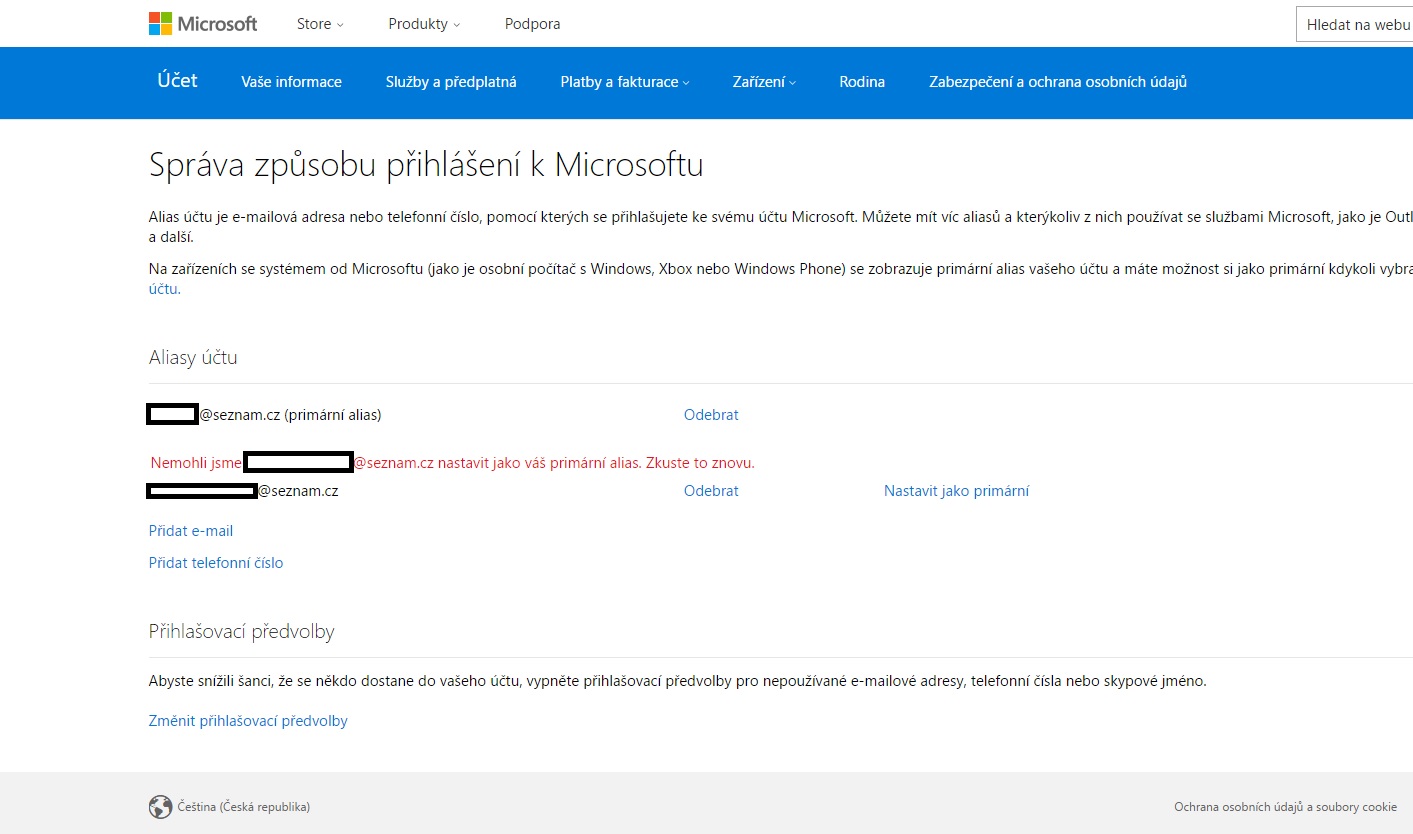The image size is (1413, 834).
Task: Open the Produkty dropdown menu
Action: [x=424, y=24]
